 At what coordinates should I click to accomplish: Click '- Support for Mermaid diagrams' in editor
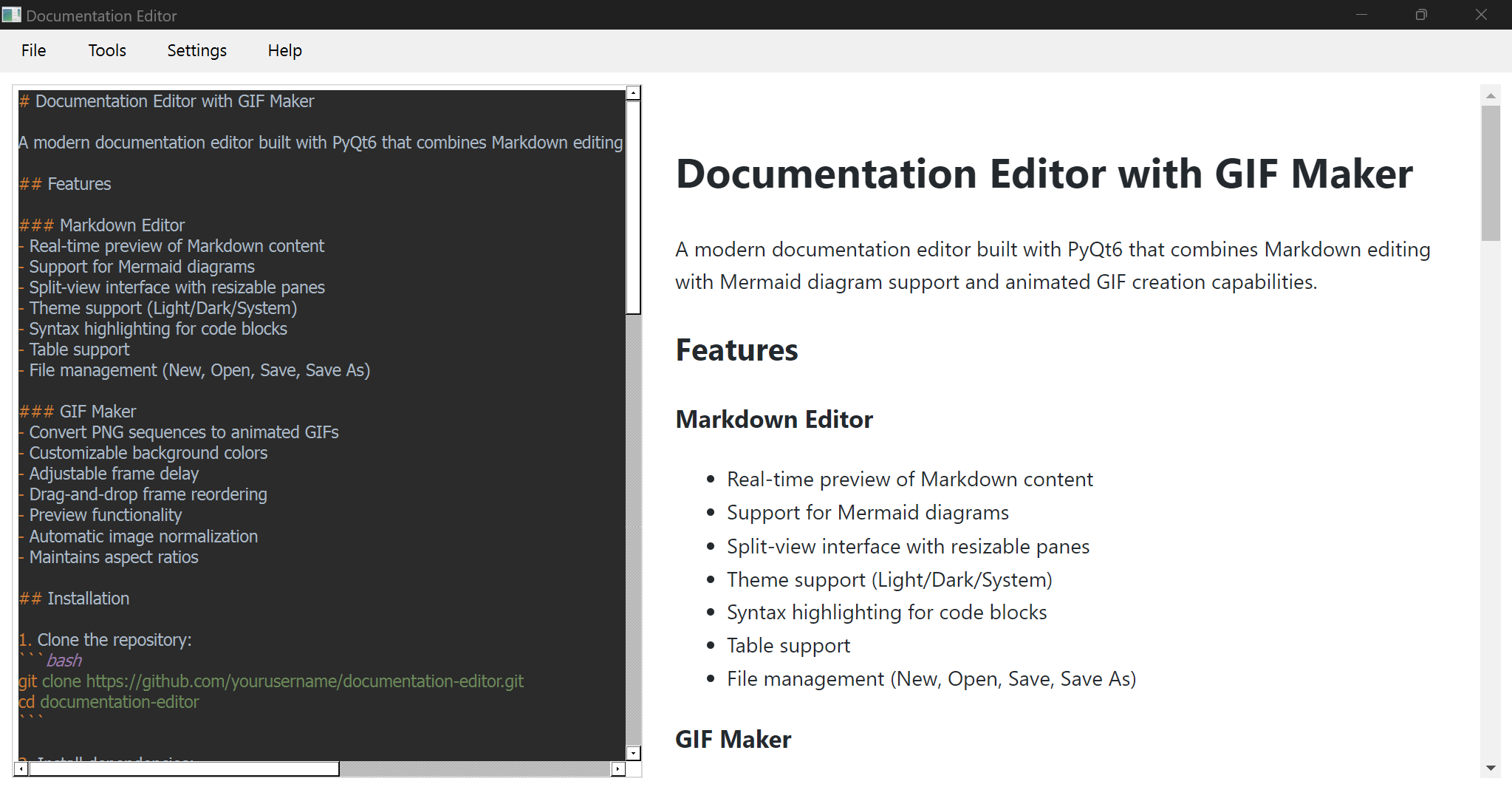[137, 267]
